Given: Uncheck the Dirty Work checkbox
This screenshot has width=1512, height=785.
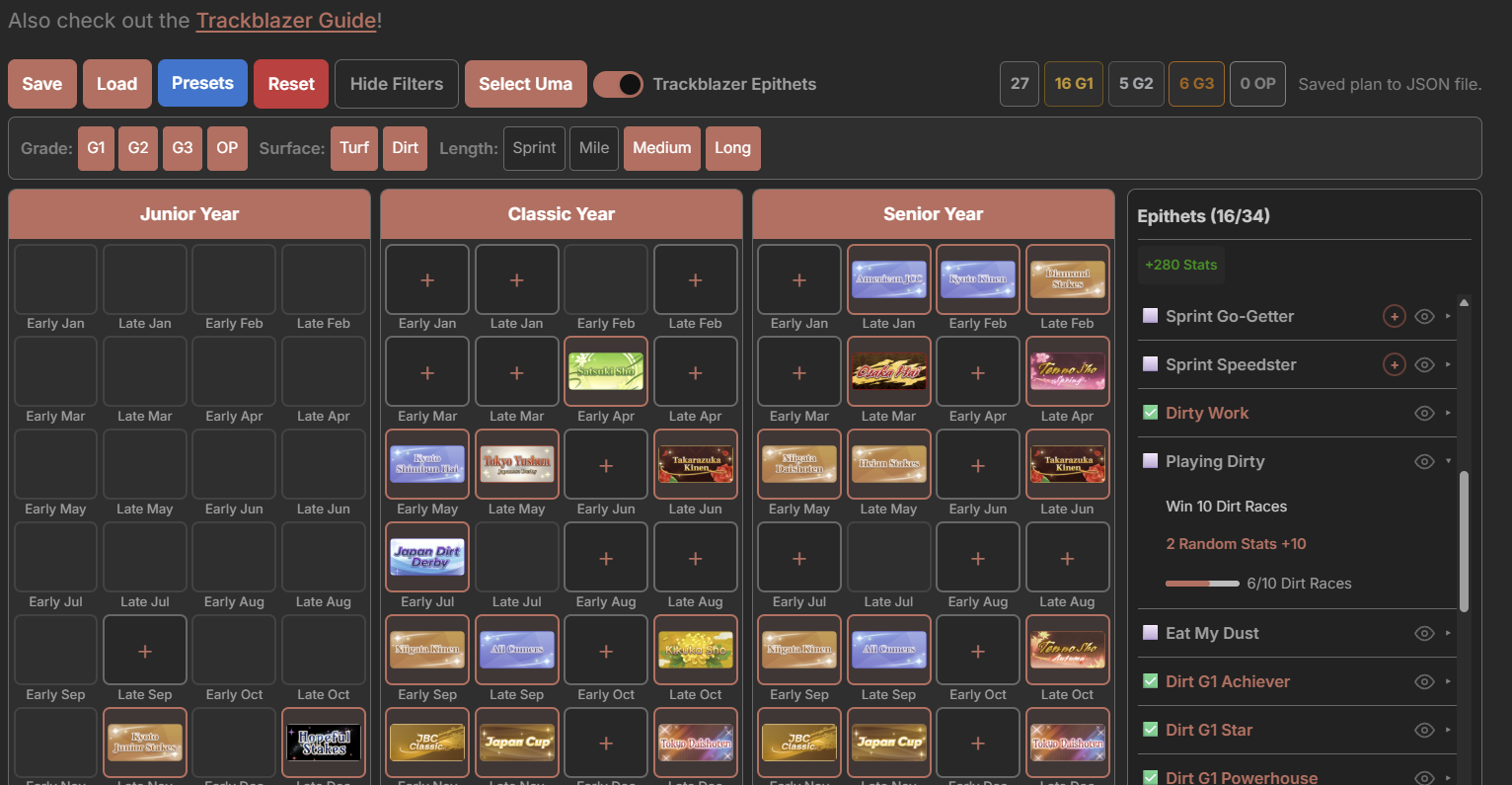Looking at the screenshot, I should click(1150, 413).
